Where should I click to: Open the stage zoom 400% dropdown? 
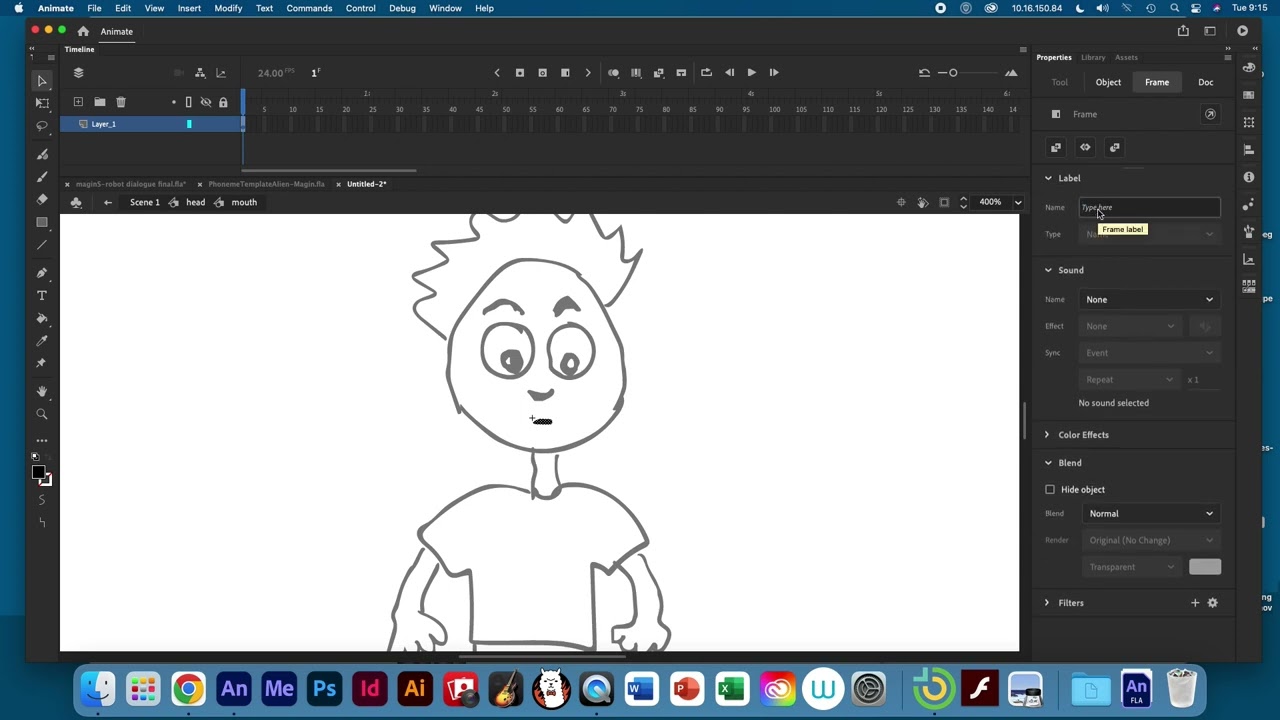coord(1018,202)
